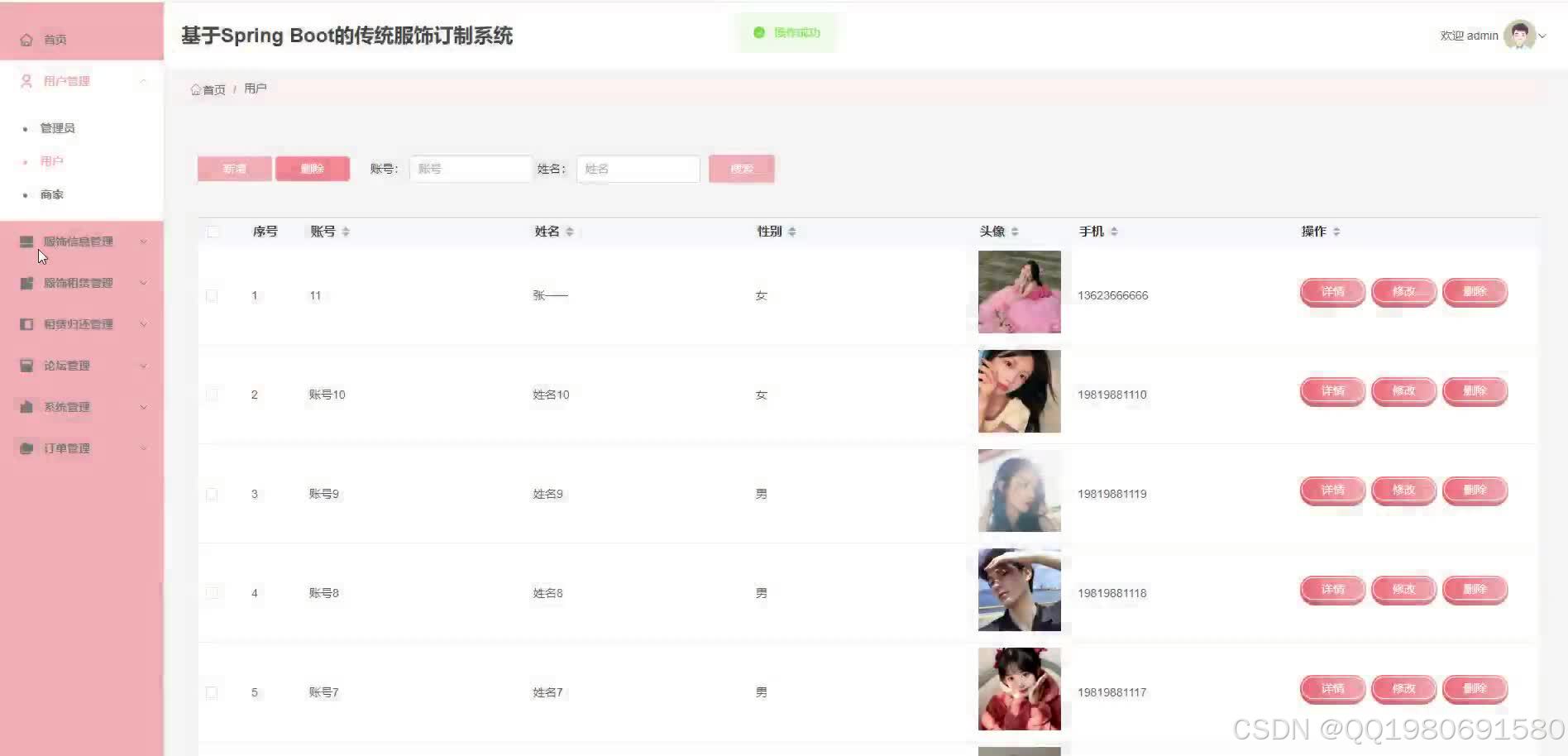Open 详情 for user 账号10
The height and width of the screenshot is (756, 1568).
click(x=1332, y=391)
